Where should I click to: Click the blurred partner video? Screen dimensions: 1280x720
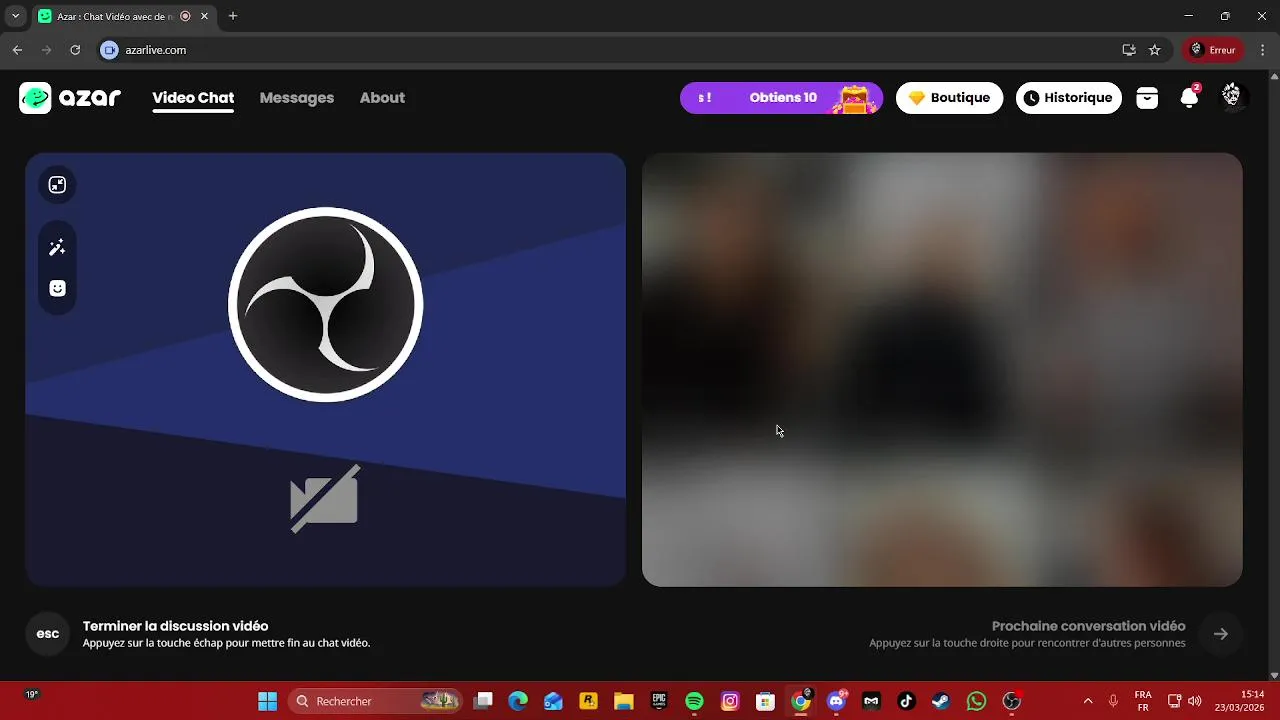click(x=942, y=370)
